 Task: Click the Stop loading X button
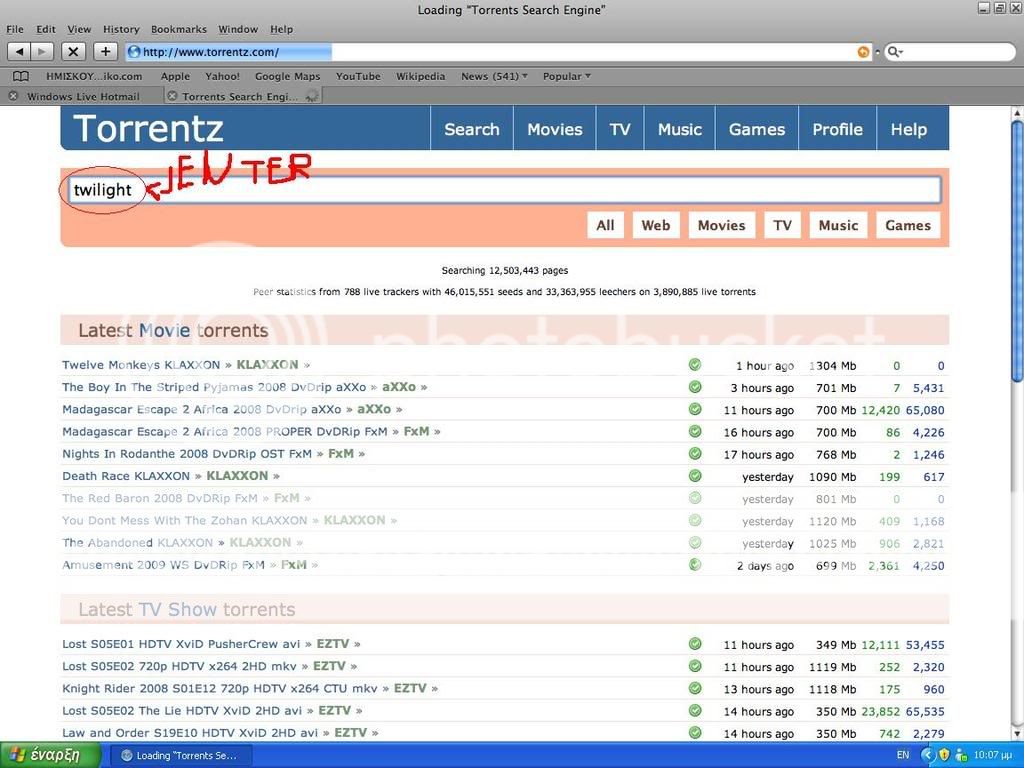pyautogui.click(x=74, y=51)
